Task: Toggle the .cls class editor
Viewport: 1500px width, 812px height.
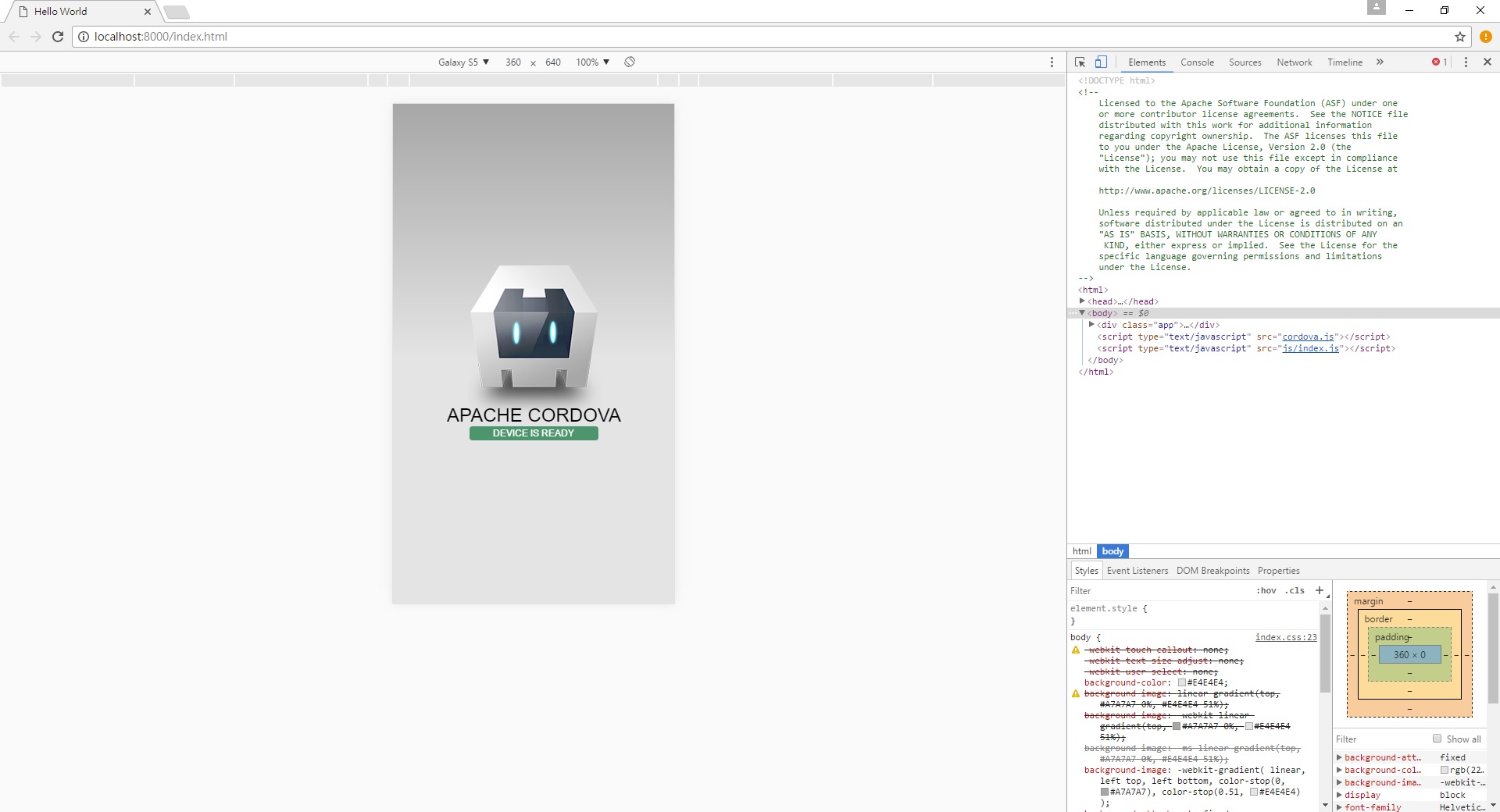Action: pyautogui.click(x=1295, y=590)
